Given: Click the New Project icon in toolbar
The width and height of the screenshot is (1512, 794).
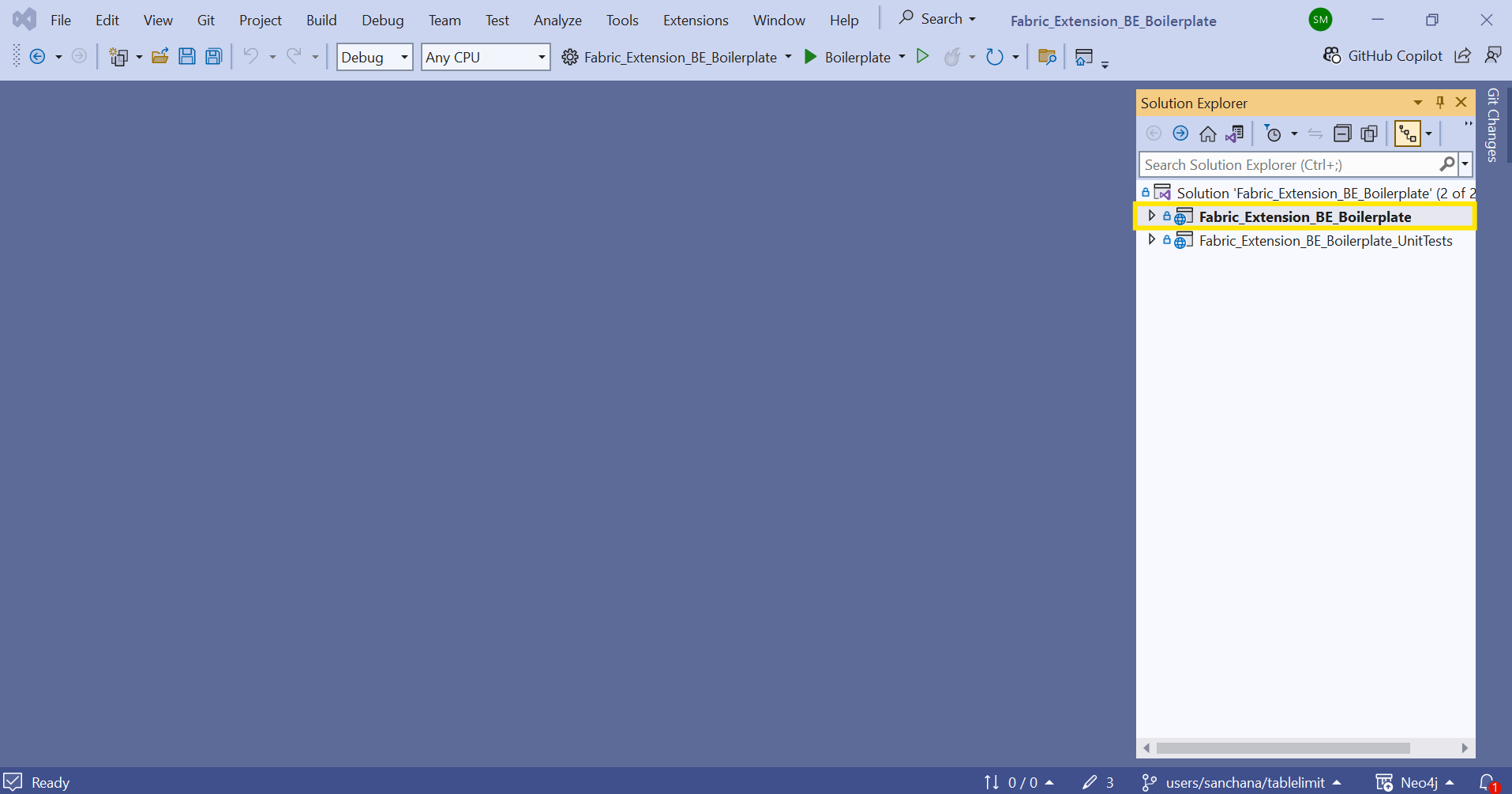Looking at the screenshot, I should point(118,56).
